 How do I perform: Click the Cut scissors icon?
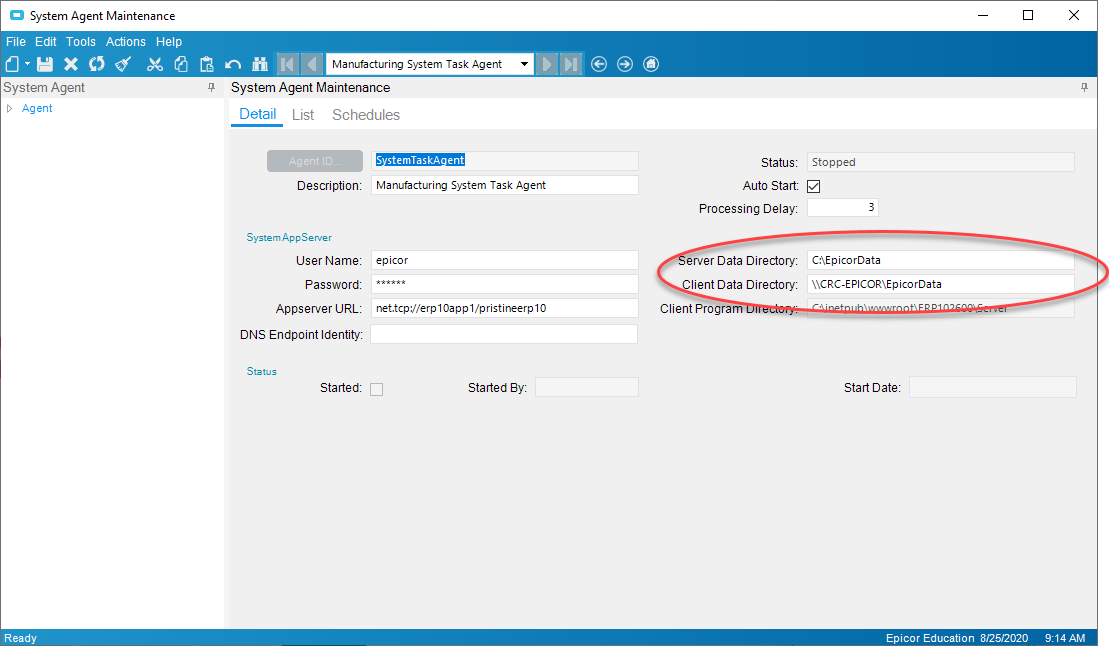pyautogui.click(x=155, y=64)
